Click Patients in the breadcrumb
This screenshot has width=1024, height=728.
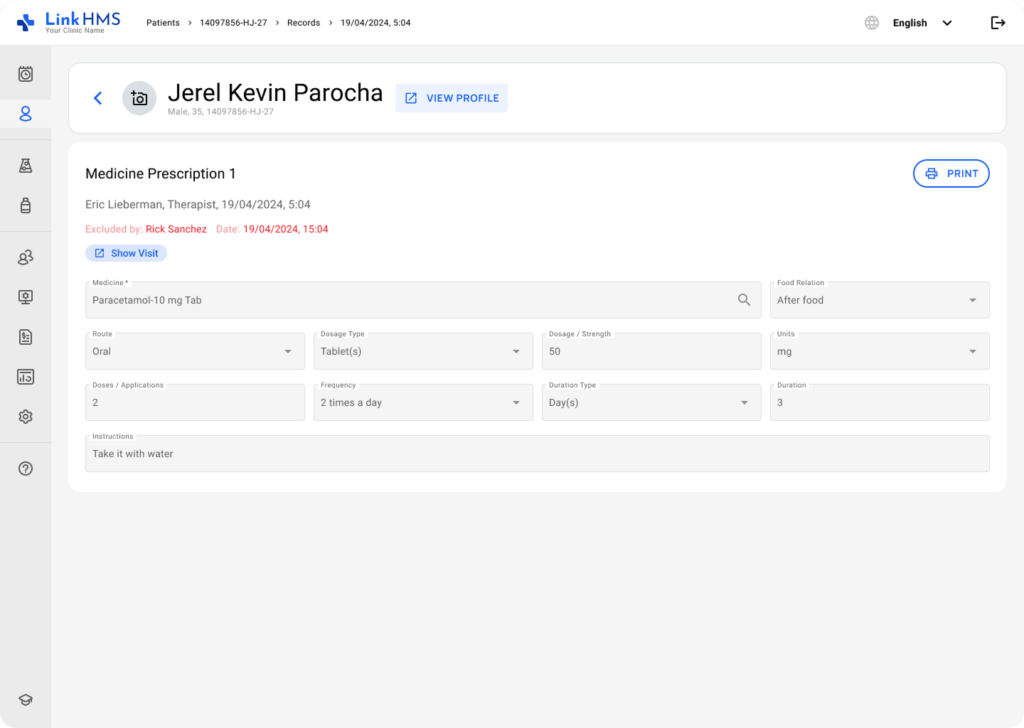tap(163, 23)
